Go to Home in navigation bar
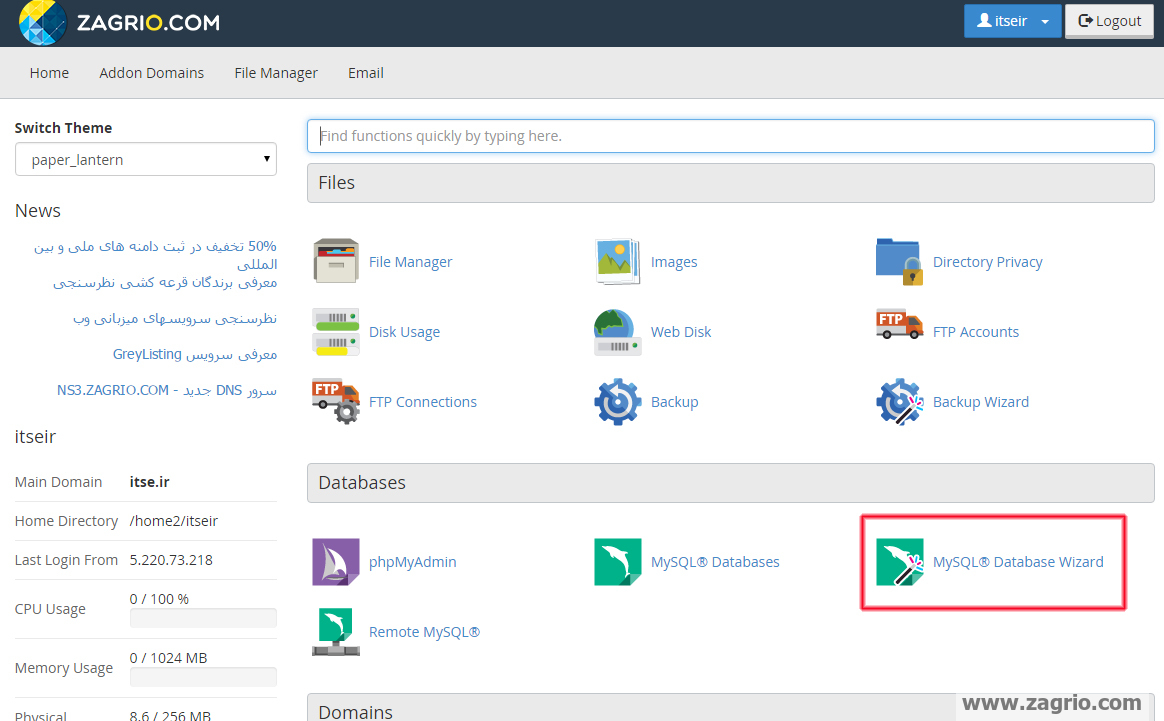 [x=49, y=73]
